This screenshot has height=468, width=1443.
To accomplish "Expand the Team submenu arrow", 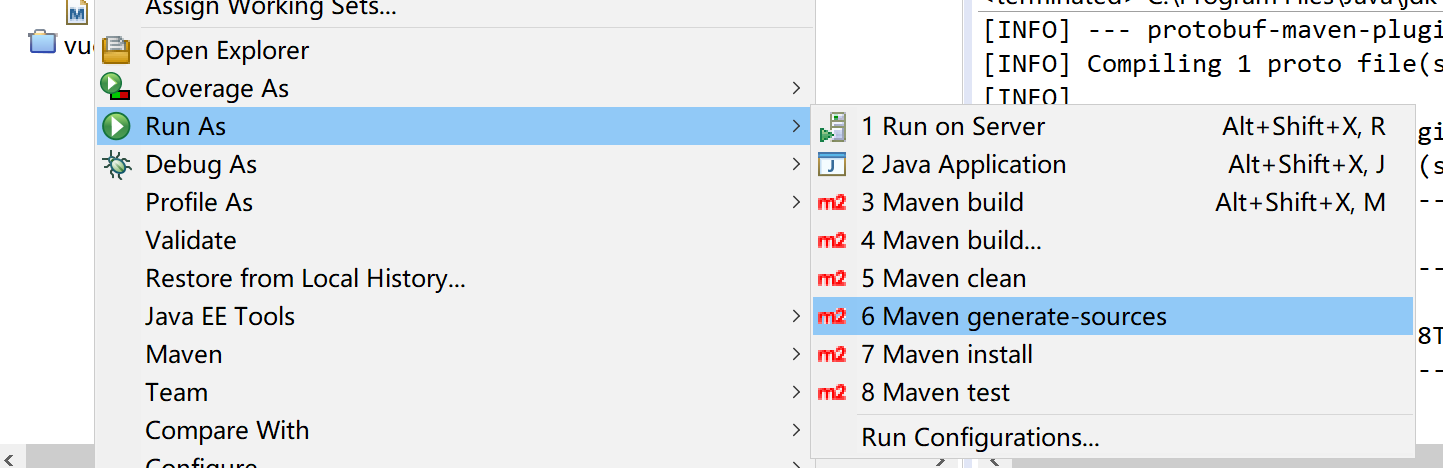I will pyautogui.click(x=796, y=392).
